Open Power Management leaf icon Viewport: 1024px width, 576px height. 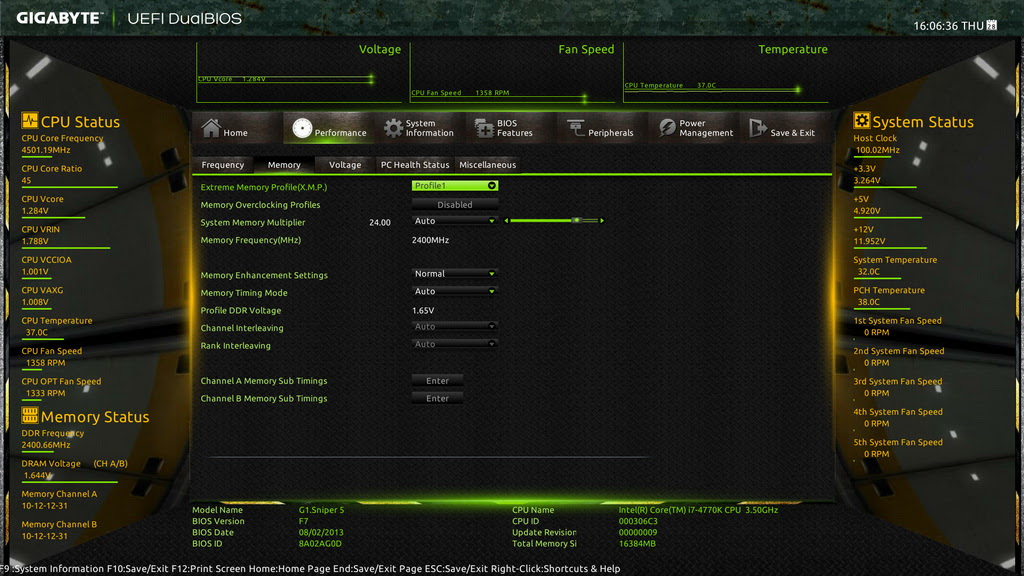tap(667, 127)
